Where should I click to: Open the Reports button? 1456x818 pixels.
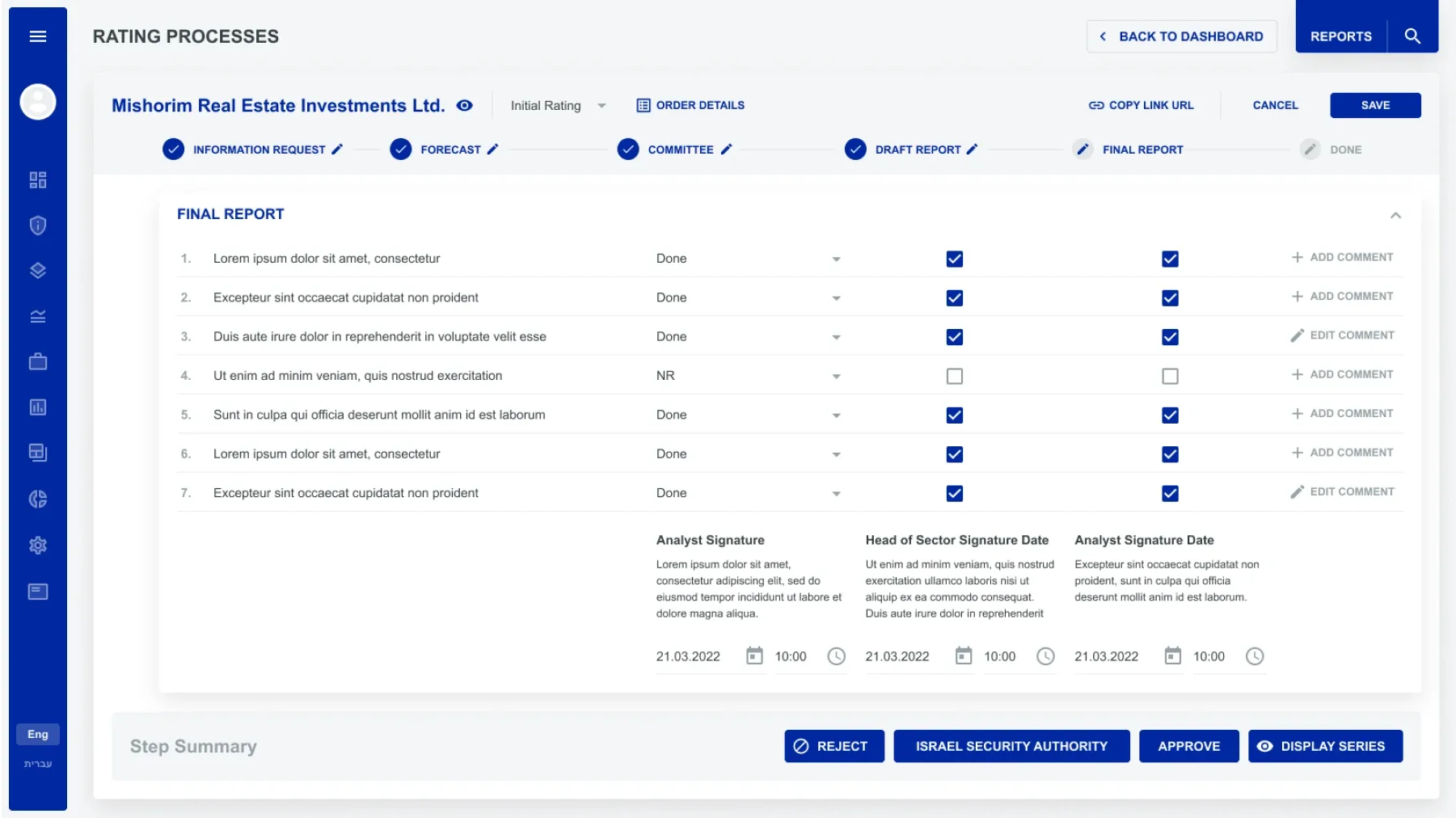pyautogui.click(x=1340, y=36)
